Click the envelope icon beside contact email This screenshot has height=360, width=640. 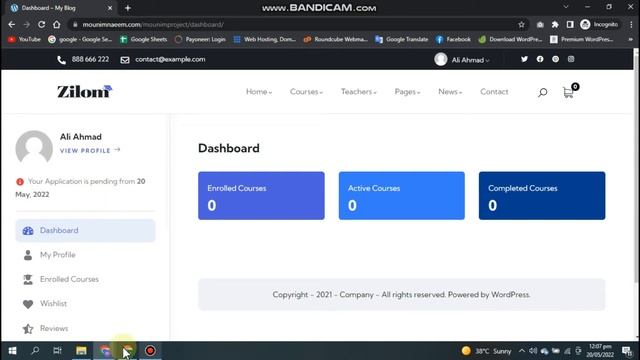[125, 60]
